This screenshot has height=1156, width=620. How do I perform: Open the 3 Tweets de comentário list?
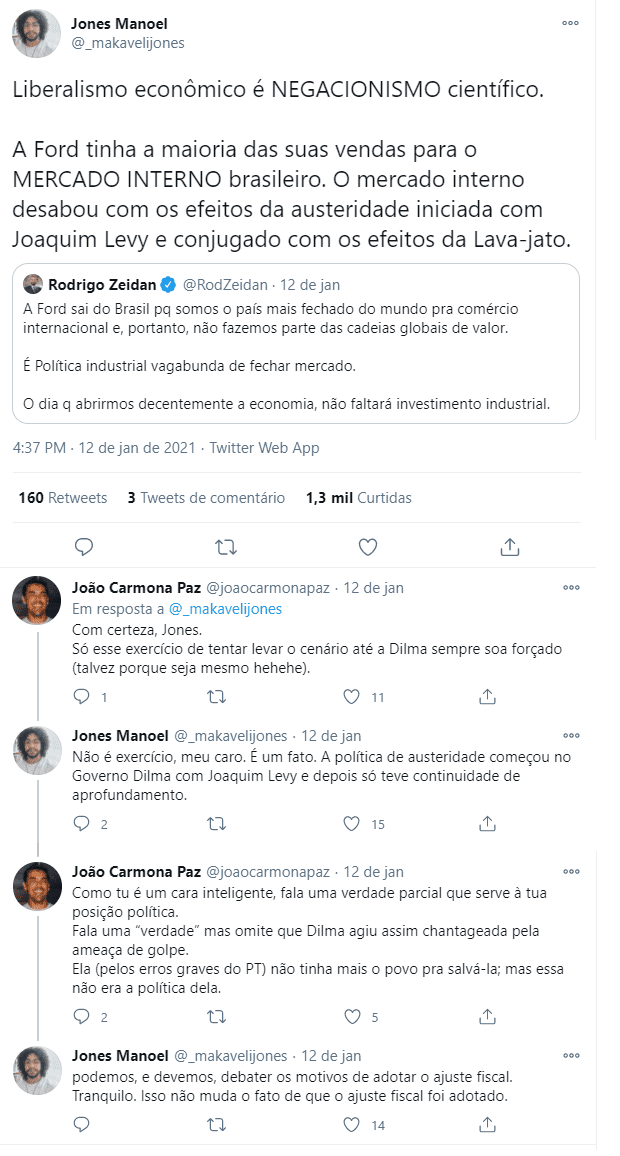[206, 498]
